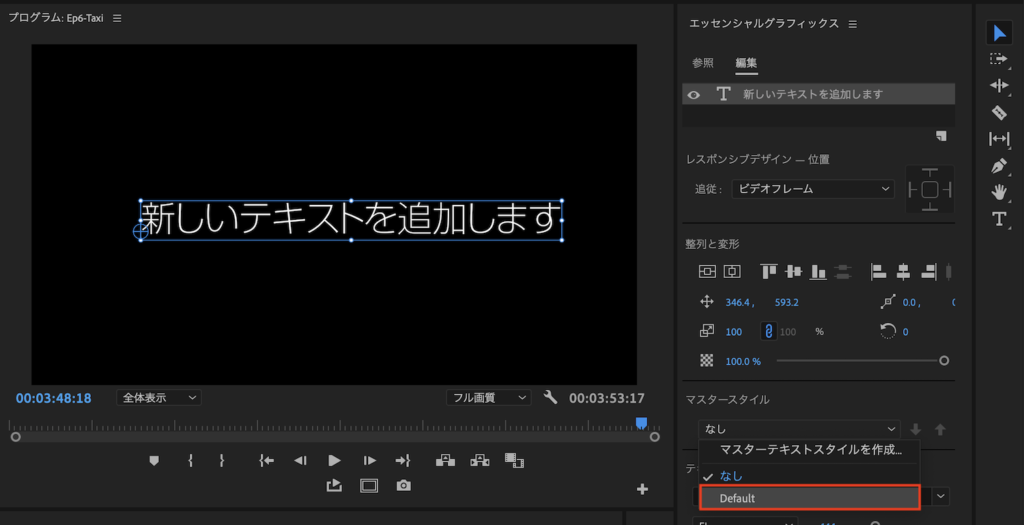Align layer vertical center in frame
This screenshot has height=525, width=1024.
pyautogui.click(x=707, y=272)
